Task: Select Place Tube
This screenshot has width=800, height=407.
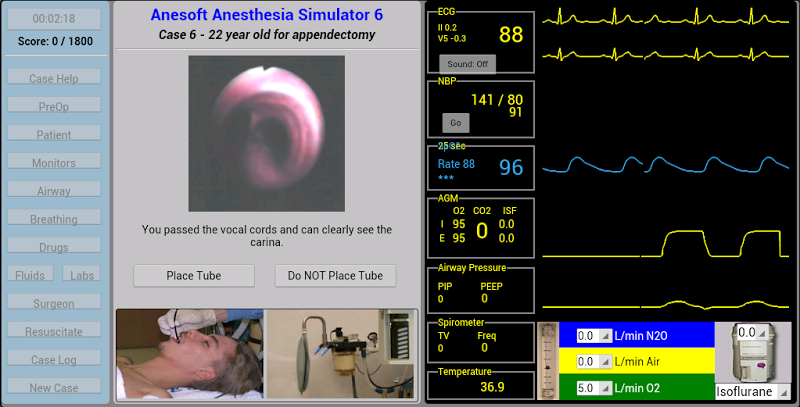Action: tap(194, 276)
